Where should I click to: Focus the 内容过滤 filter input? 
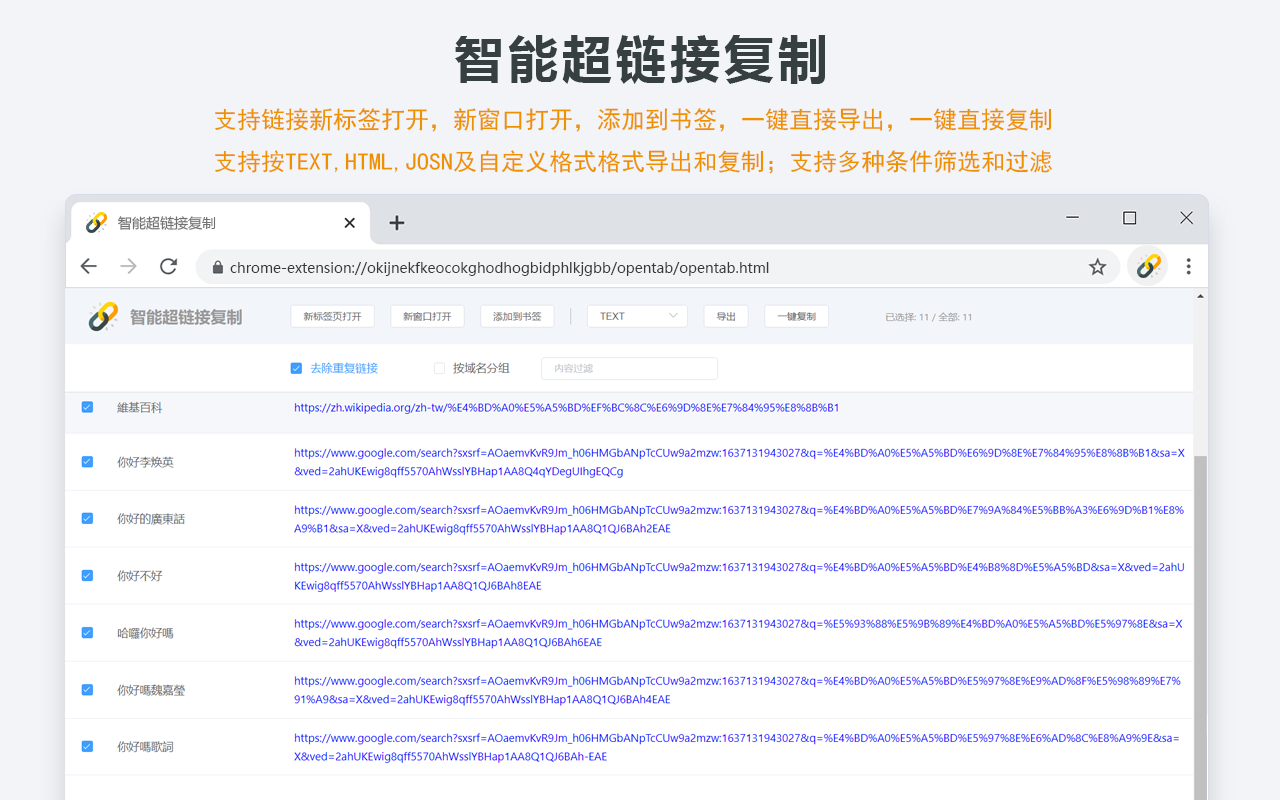tap(629, 368)
